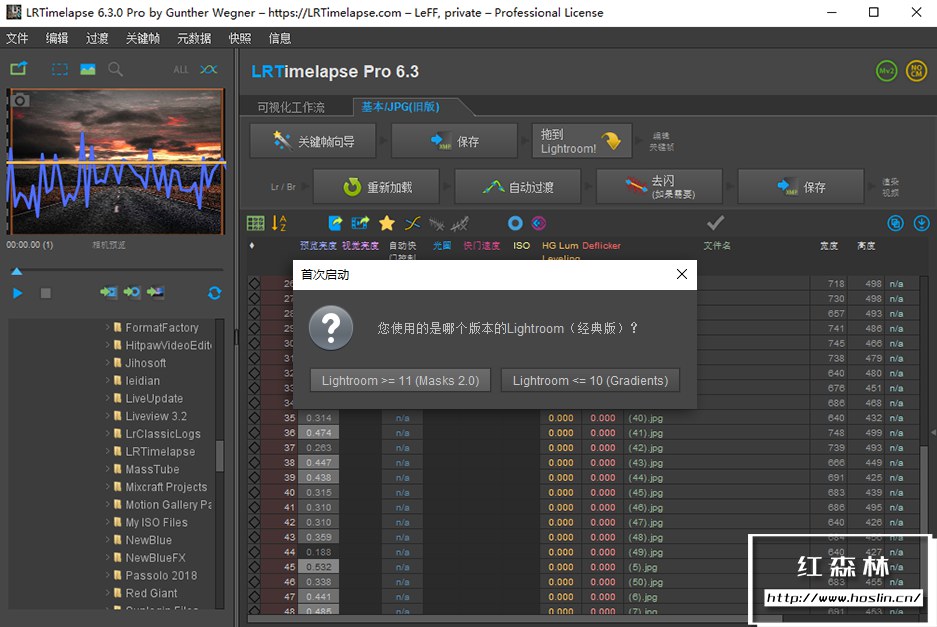Expand the Jihosoft folder
The height and width of the screenshot is (627, 937).
pyautogui.click(x=108, y=362)
